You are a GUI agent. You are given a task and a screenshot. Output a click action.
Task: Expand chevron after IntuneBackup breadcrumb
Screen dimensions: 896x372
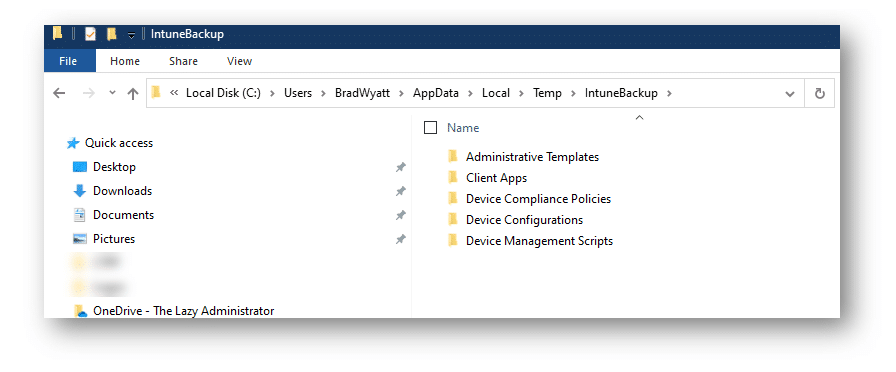coord(669,93)
